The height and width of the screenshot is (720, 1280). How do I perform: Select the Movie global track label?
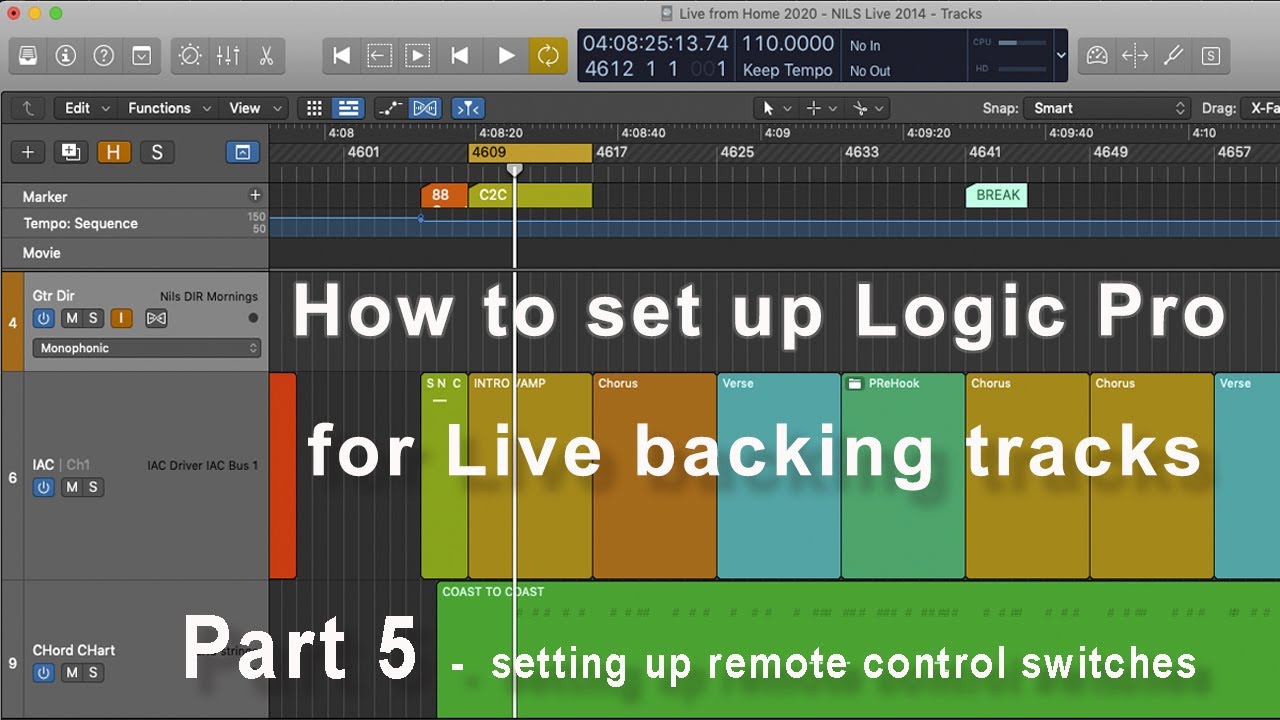pyautogui.click(x=42, y=253)
